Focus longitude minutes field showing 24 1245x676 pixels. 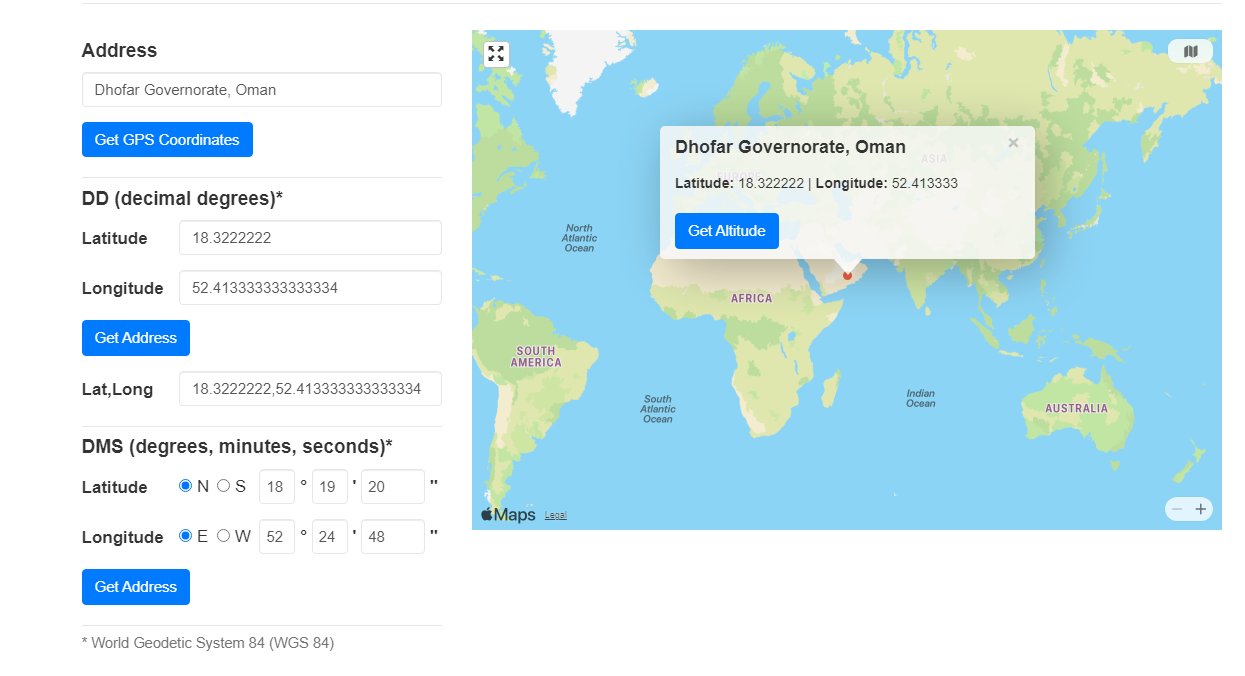tap(330, 537)
